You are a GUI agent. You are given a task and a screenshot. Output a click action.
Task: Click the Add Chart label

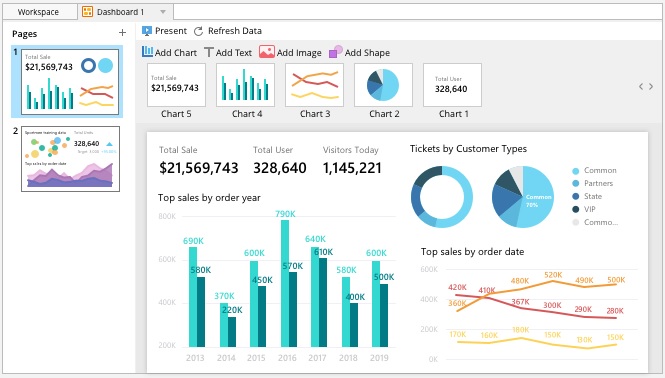tap(176, 53)
